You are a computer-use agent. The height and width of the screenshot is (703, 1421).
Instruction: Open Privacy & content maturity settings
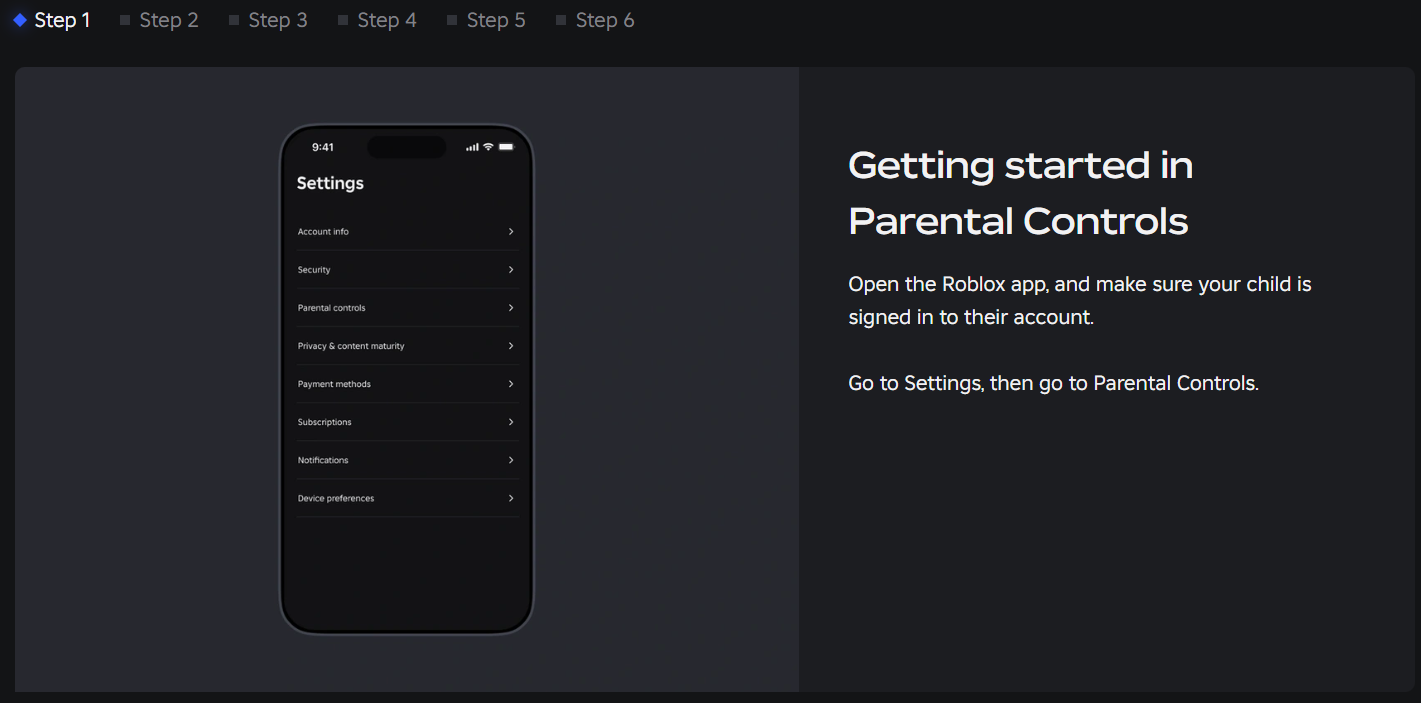[351, 346]
